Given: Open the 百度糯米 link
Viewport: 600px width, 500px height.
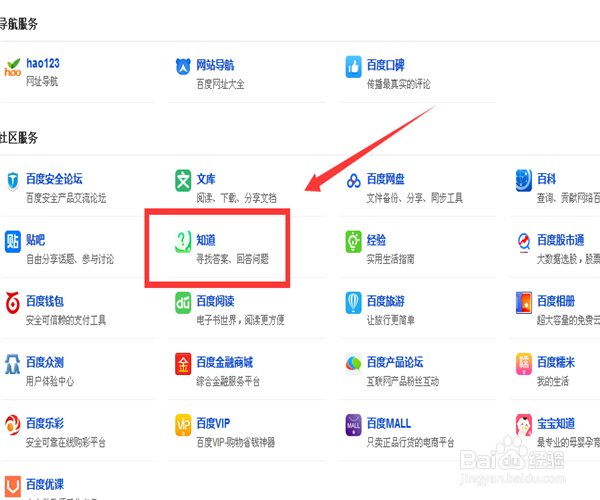Looking at the screenshot, I should point(556,362).
